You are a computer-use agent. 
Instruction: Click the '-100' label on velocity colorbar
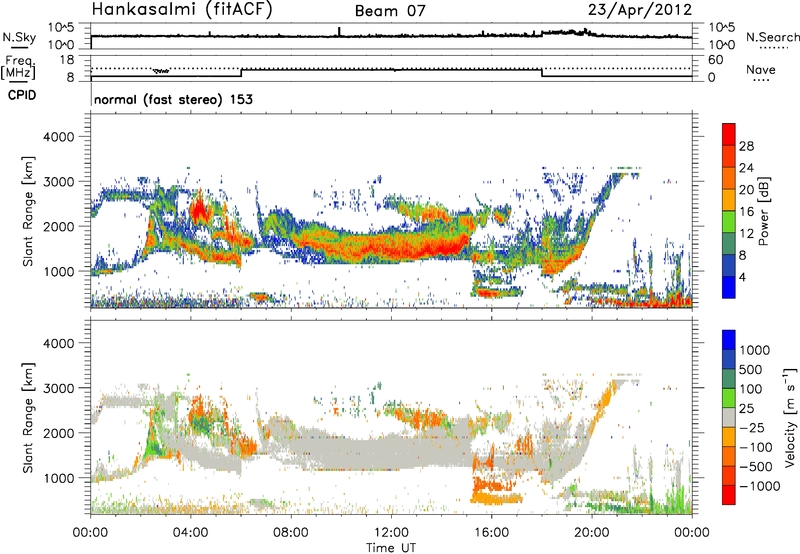pos(756,447)
